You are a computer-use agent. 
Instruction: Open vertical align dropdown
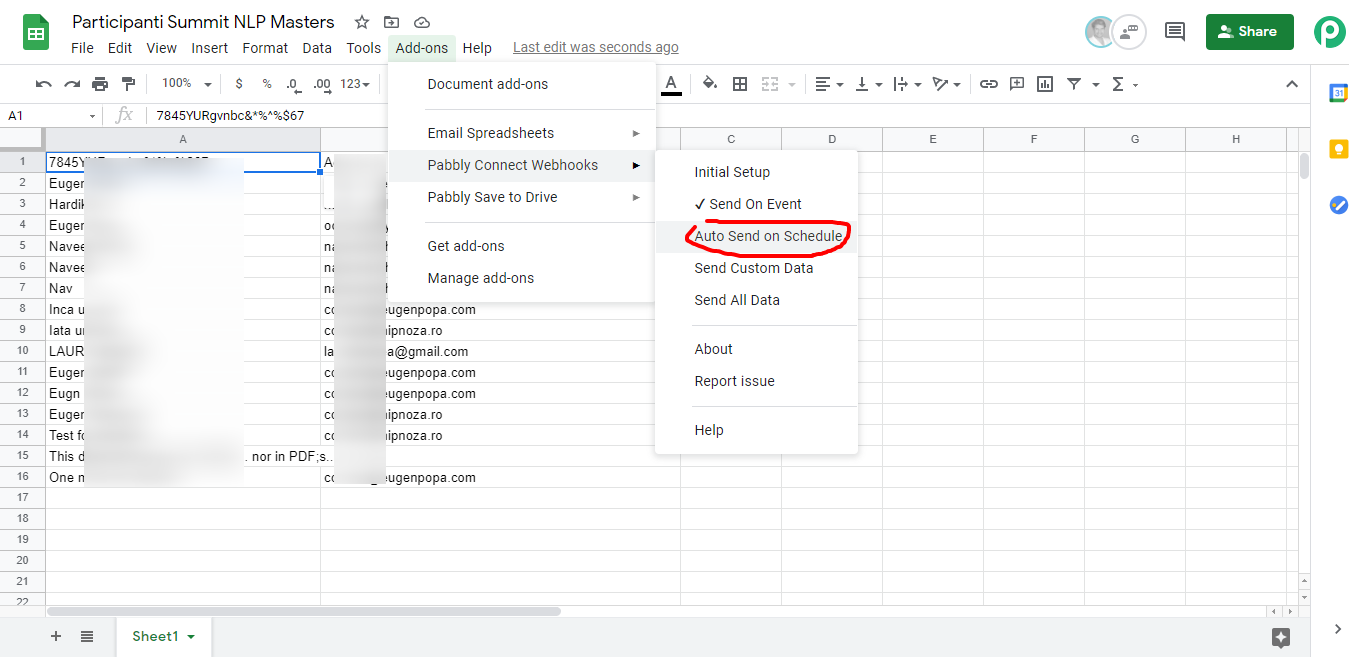(868, 84)
